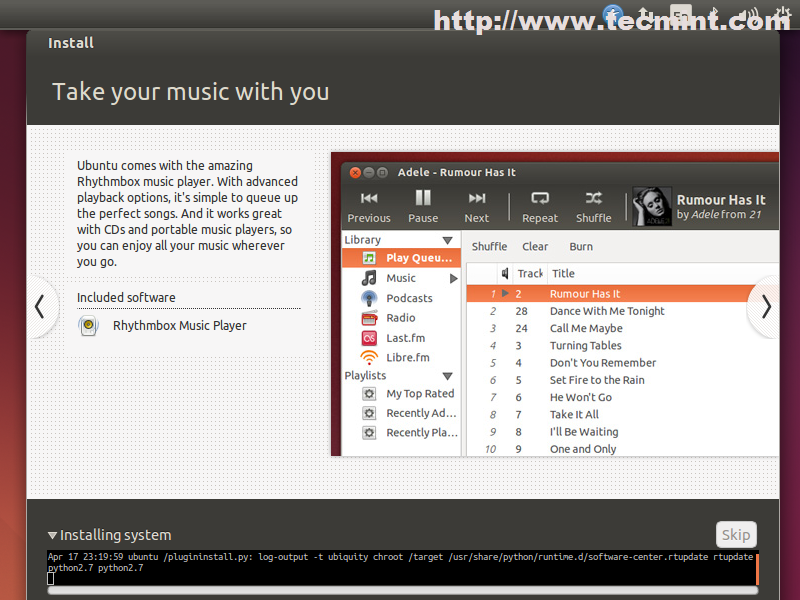Click the Libre.fm icon in sidebar
Screen dimensions: 800x600
point(369,357)
